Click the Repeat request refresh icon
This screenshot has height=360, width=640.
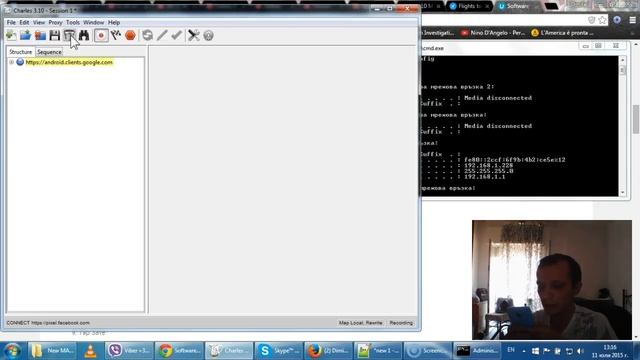(148, 36)
